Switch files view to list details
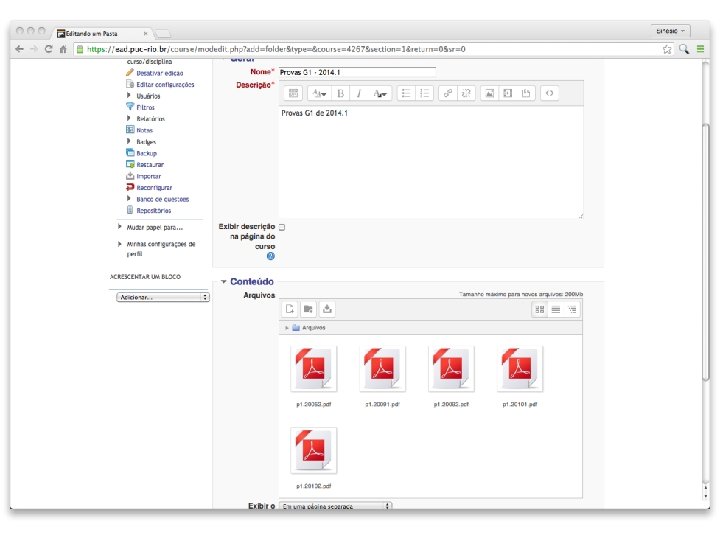 pos(556,309)
